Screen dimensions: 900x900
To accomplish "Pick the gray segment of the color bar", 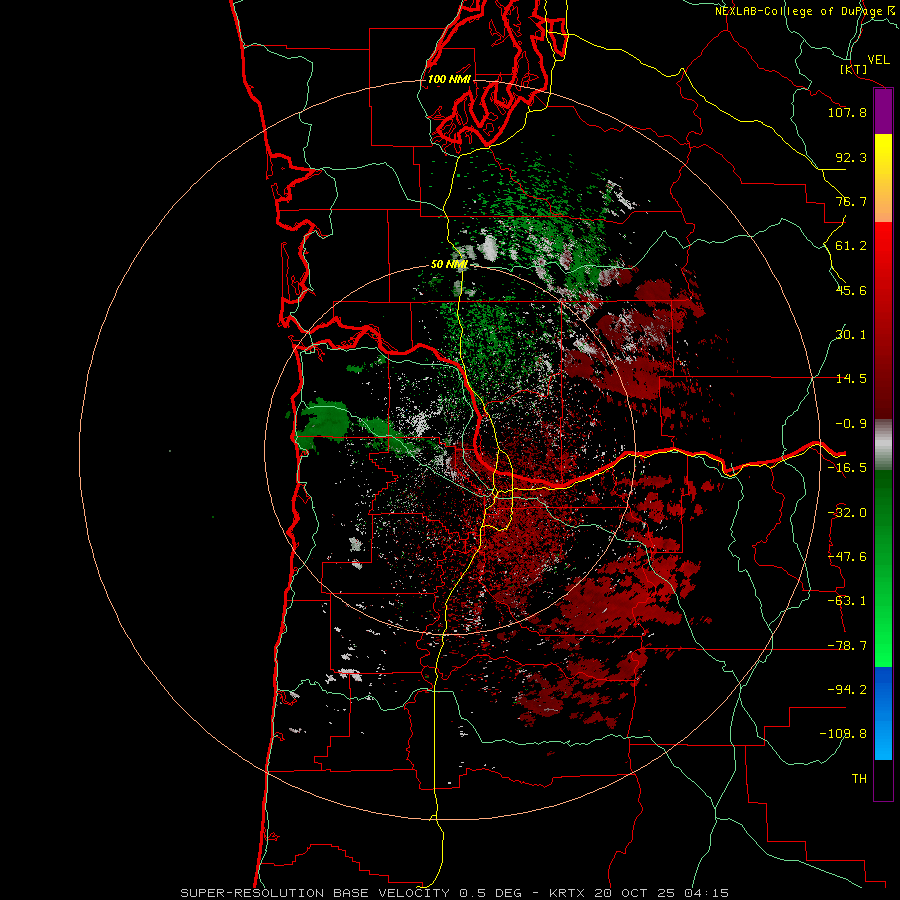I will (883, 444).
